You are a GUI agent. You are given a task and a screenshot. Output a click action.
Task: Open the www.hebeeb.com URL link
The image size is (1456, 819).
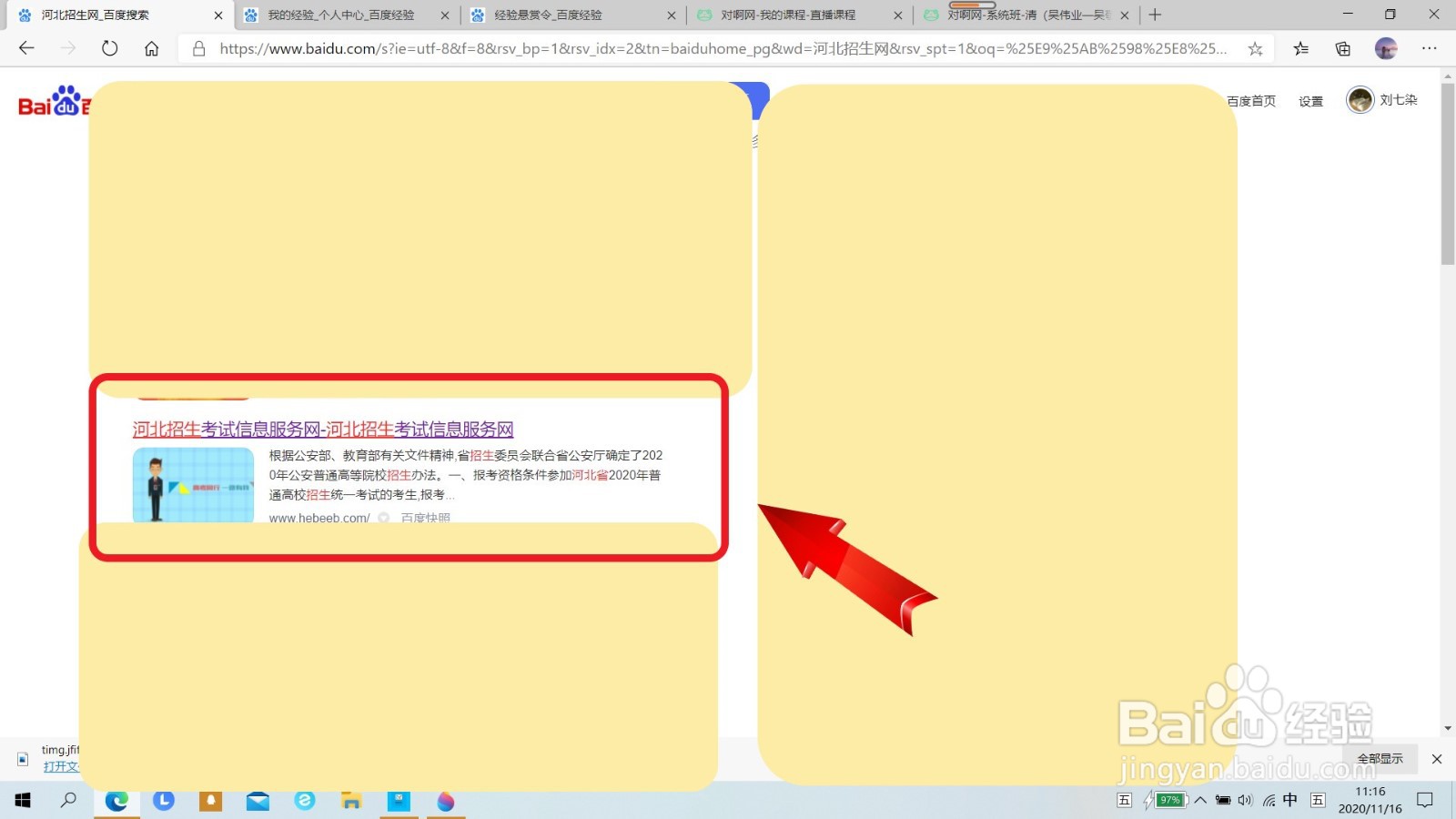[319, 518]
